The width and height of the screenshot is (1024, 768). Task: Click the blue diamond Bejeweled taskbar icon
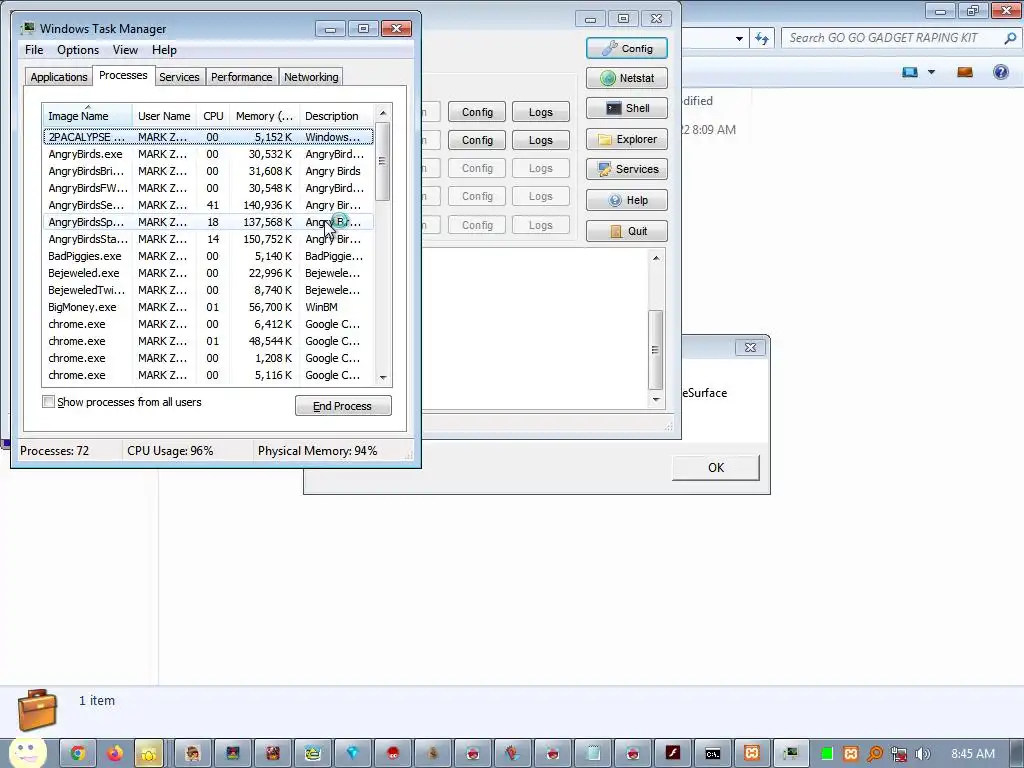pos(353,754)
